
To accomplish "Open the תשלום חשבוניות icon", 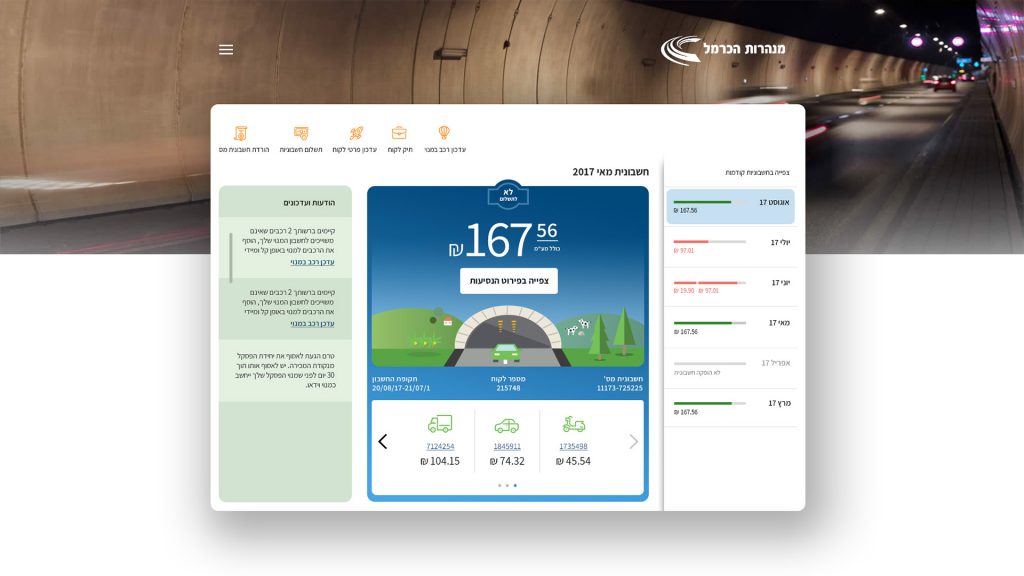I will (x=301, y=133).
